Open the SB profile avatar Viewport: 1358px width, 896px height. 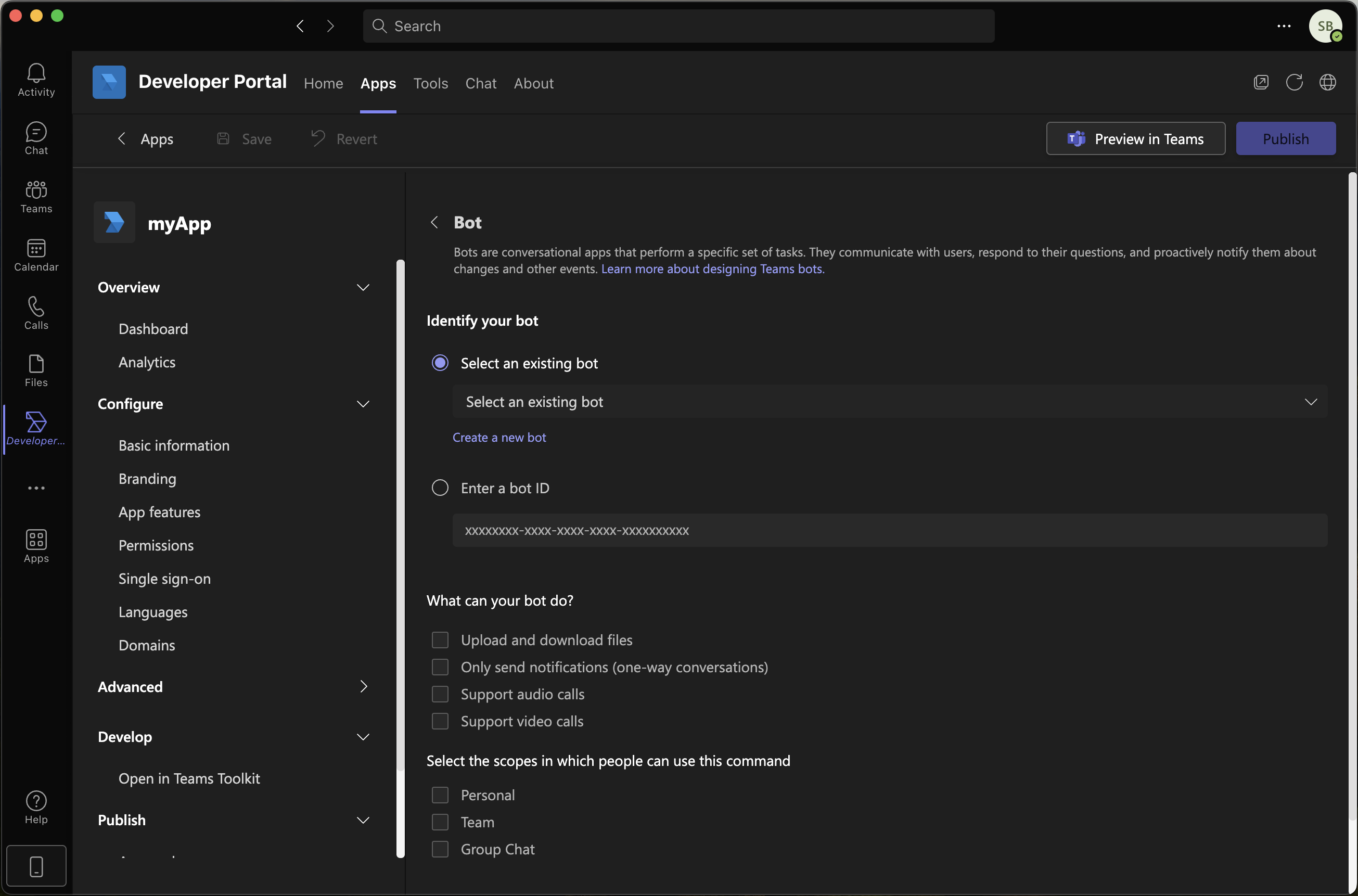[1325, 25]
